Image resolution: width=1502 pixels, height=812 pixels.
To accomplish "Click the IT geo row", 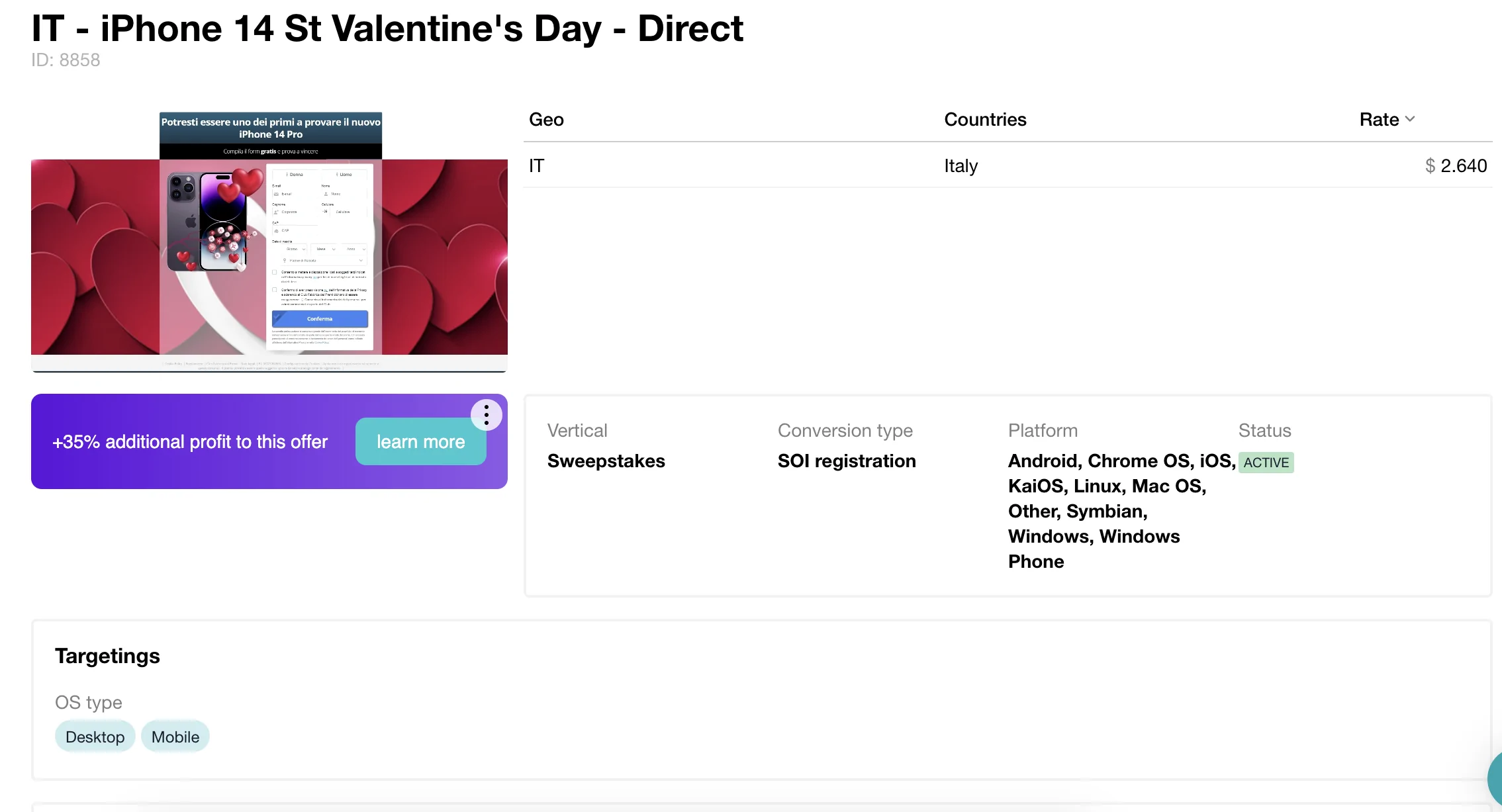I will point(536,166).
